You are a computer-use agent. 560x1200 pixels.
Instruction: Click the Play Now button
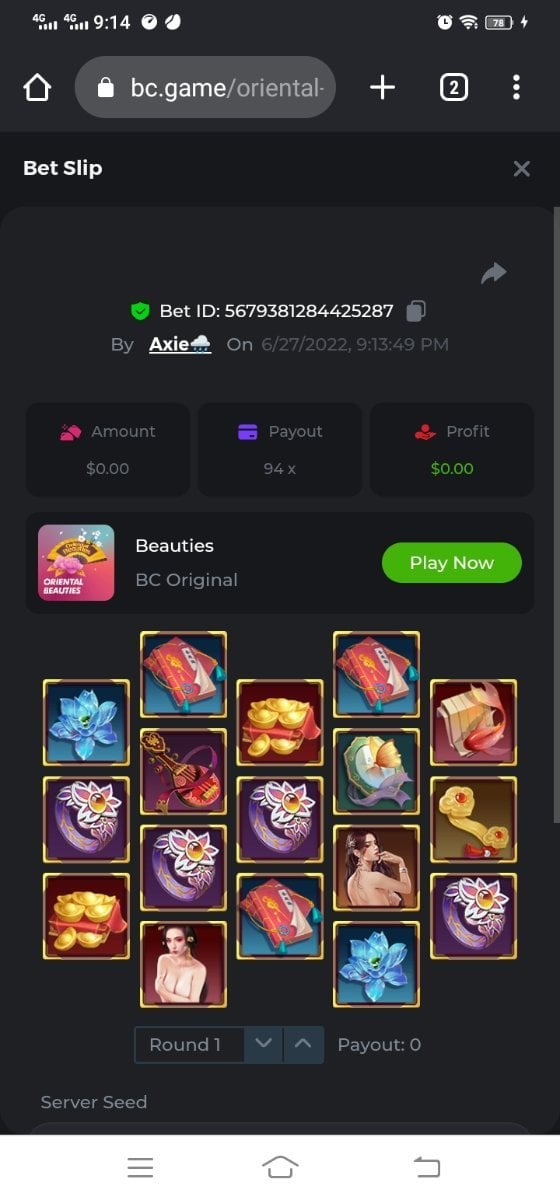(x=452, y=563)
